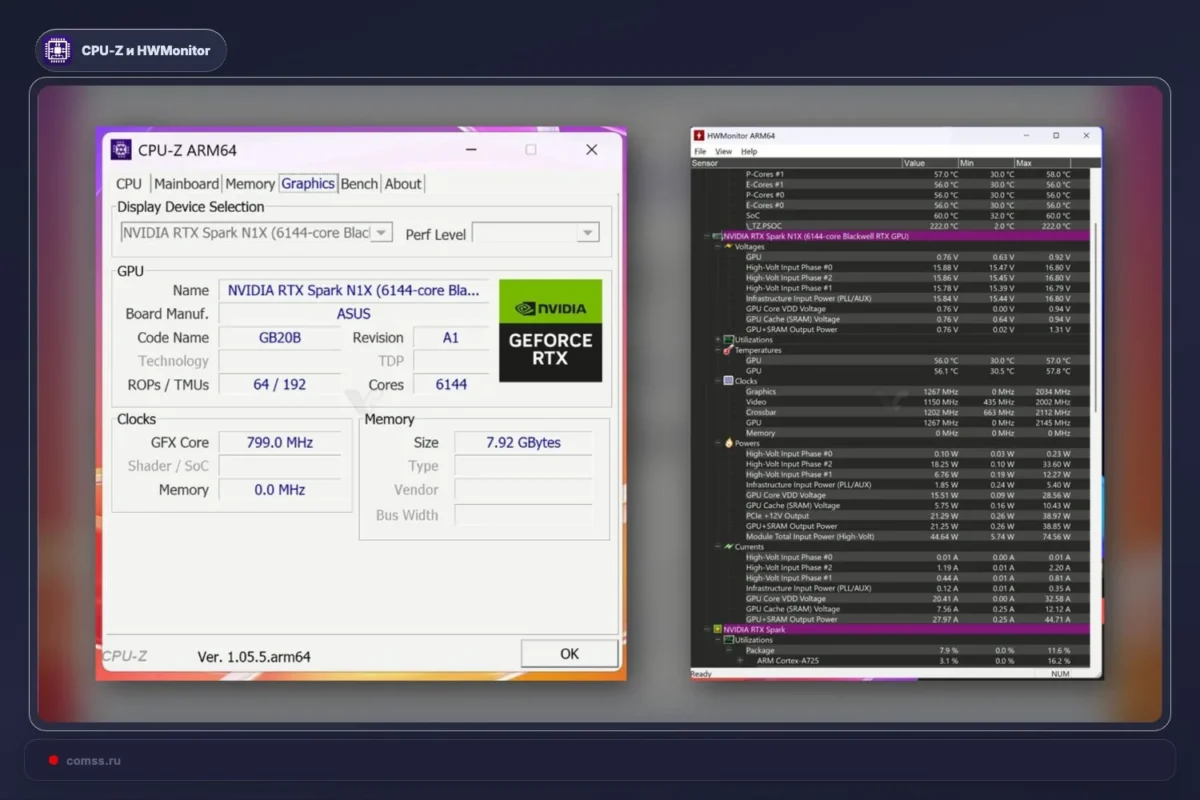Click the NUM indicator in HWMonitor status bar
The width and height of the screenshot is (1200, 800).
[1059, 674]
